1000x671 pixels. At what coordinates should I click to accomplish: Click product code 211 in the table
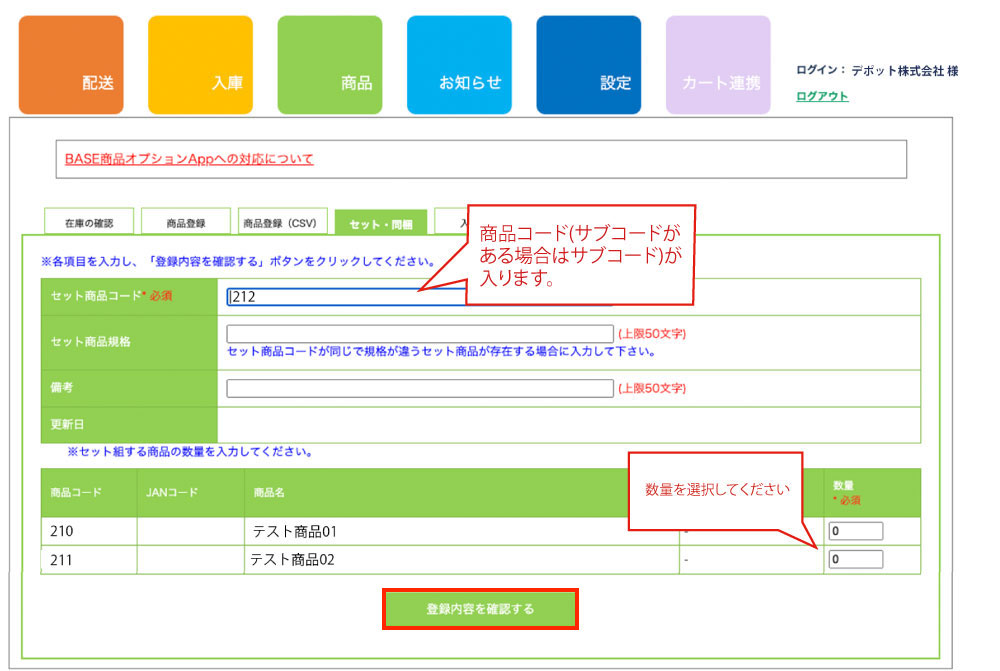coord(62,559)
